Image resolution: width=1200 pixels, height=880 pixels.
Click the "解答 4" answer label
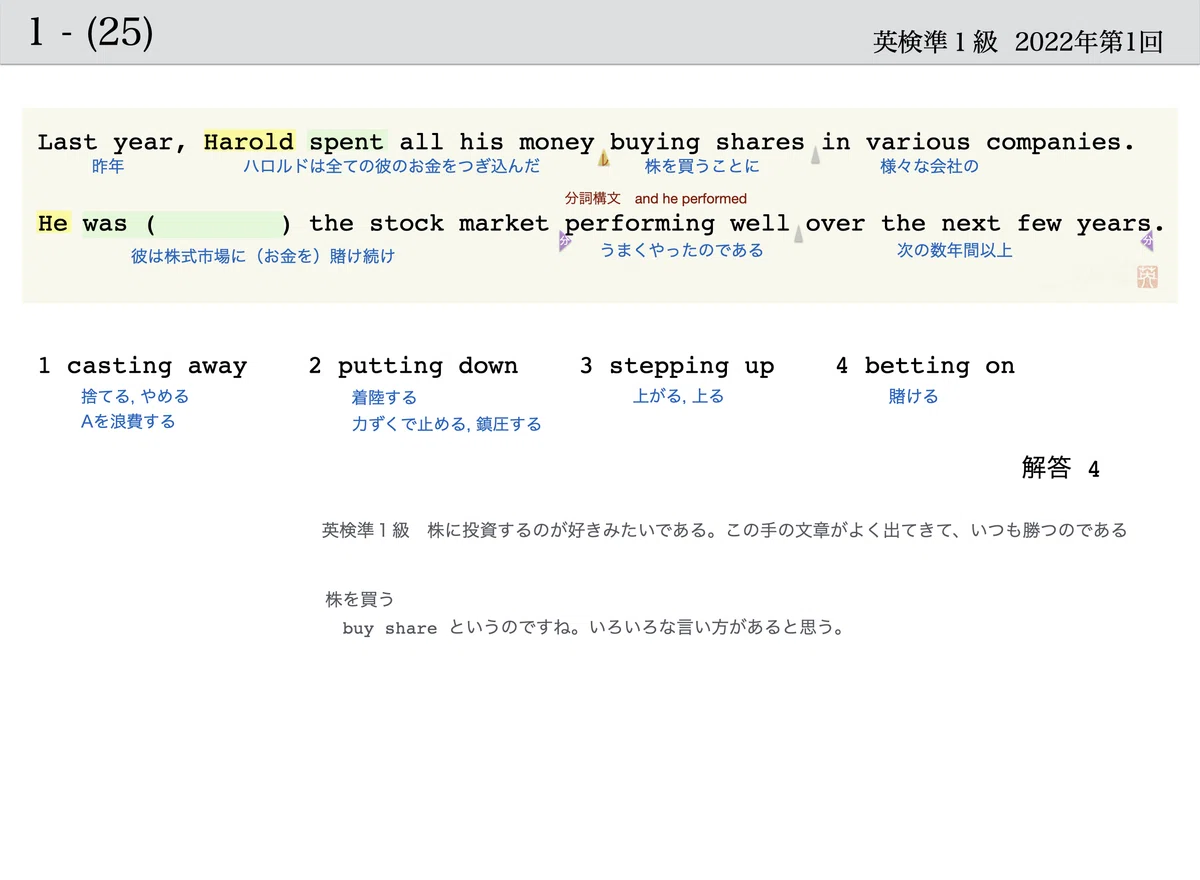1060,468
